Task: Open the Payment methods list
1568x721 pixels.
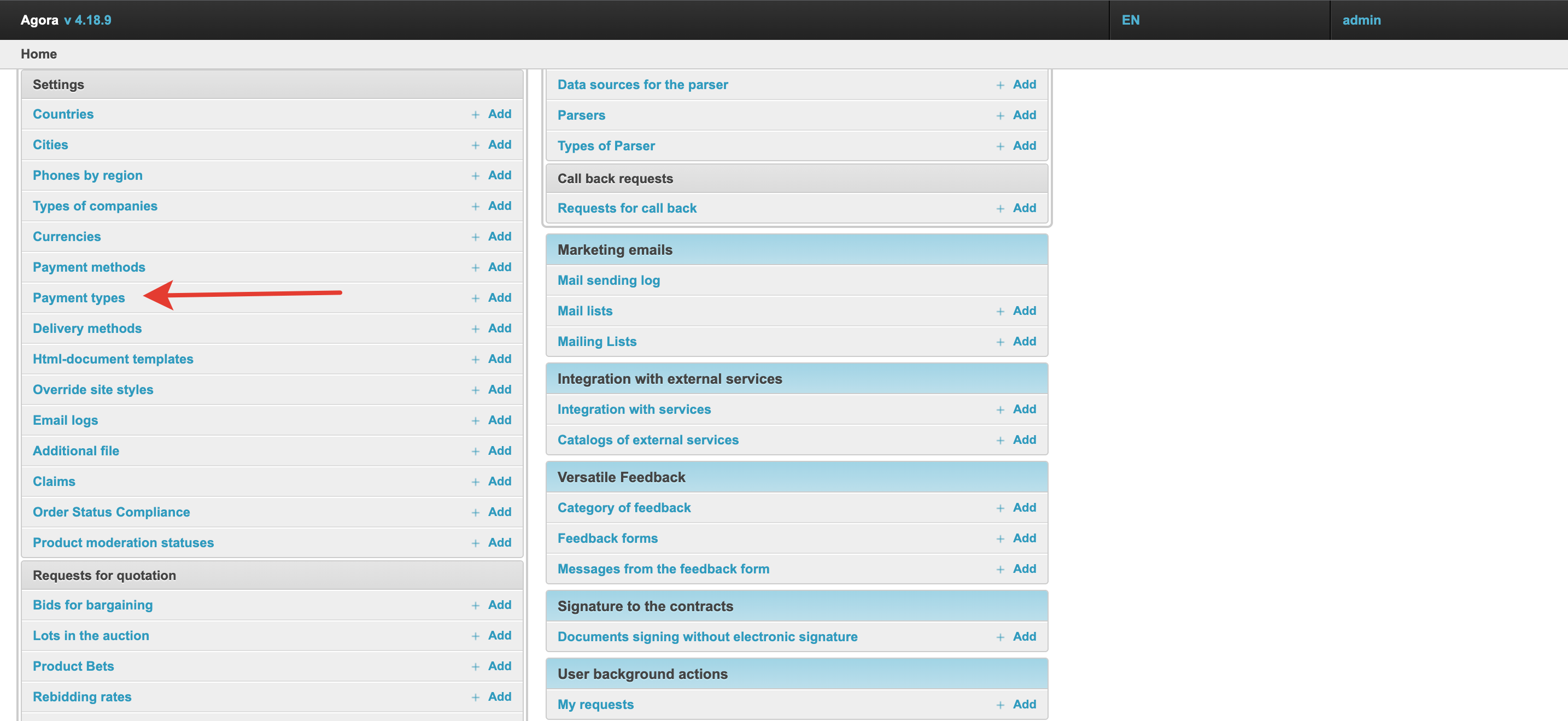Action: tap(89, 267)
